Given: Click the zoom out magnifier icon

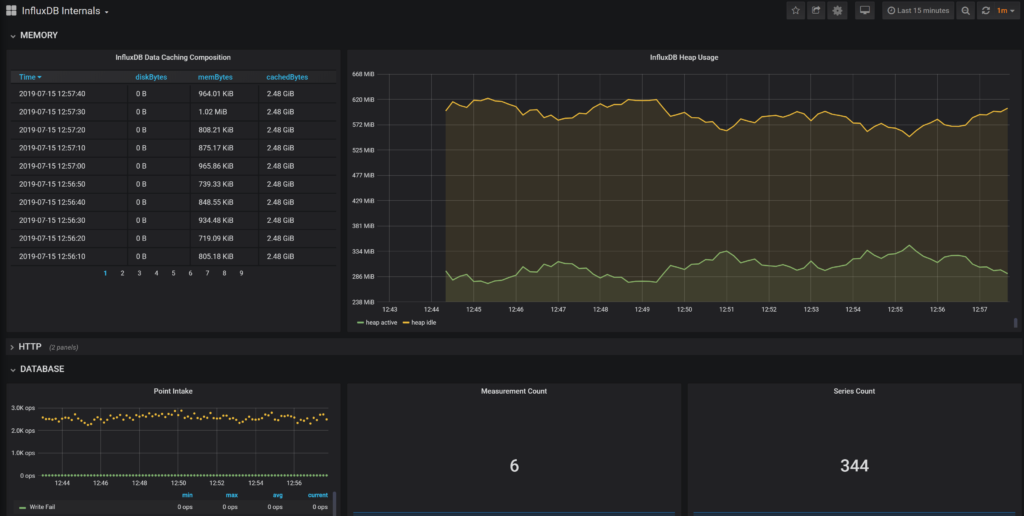Looking at the screenshot, I should coord(965,10).
